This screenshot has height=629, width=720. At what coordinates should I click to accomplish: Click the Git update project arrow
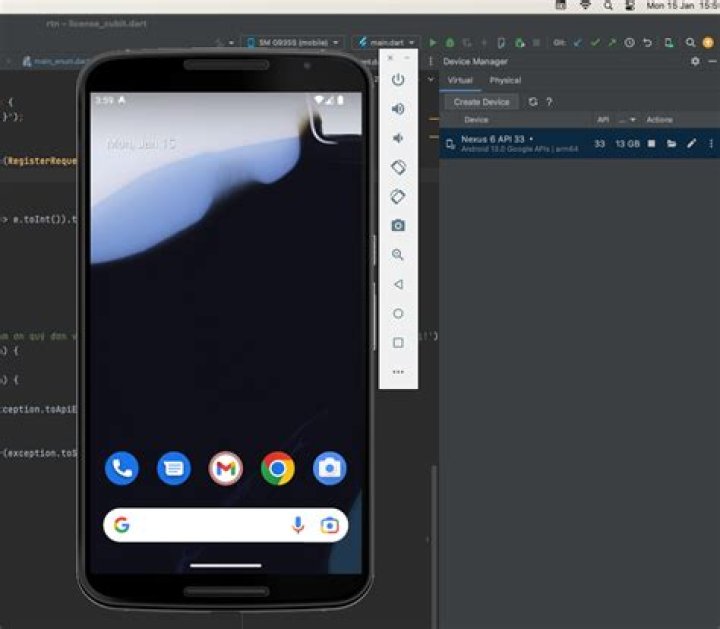click(578, 43)
